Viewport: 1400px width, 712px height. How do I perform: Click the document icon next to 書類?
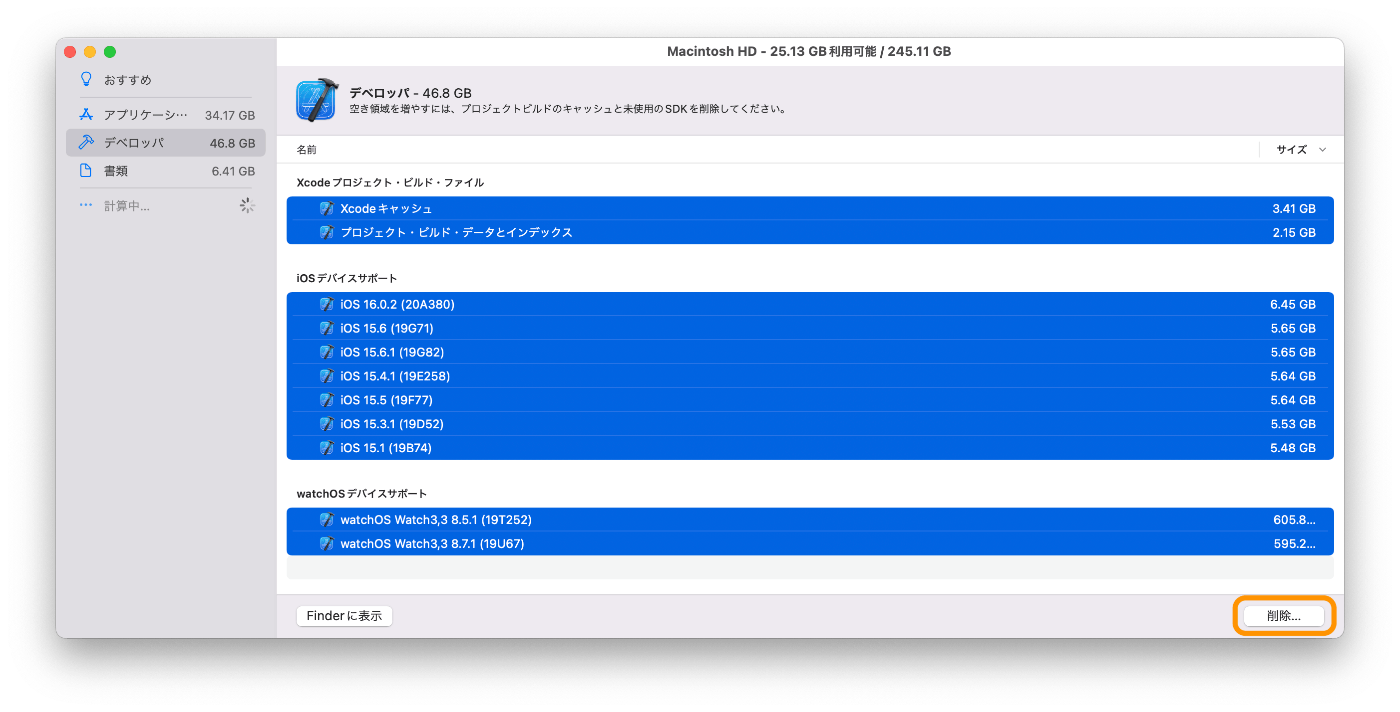coord(86,171)
